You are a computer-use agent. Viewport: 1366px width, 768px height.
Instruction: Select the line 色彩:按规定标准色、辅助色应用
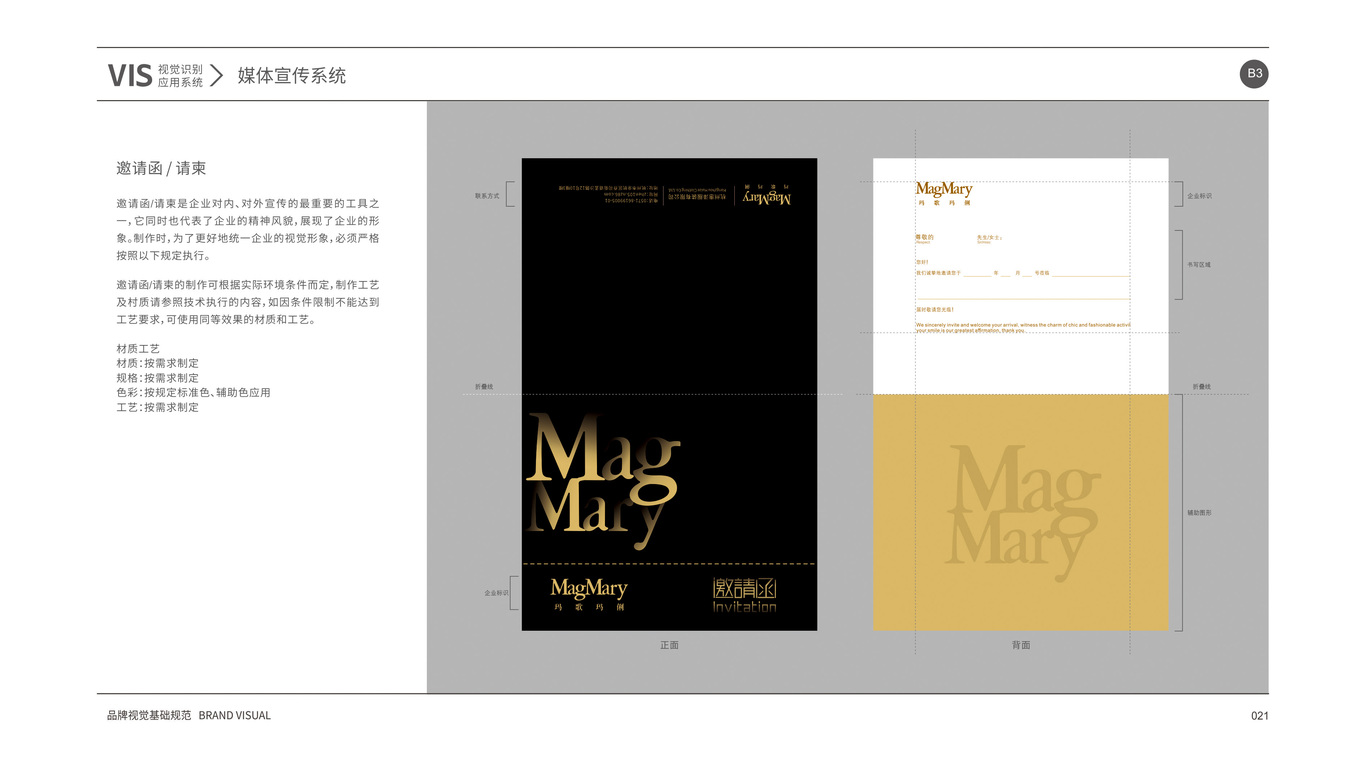point(193,393)
